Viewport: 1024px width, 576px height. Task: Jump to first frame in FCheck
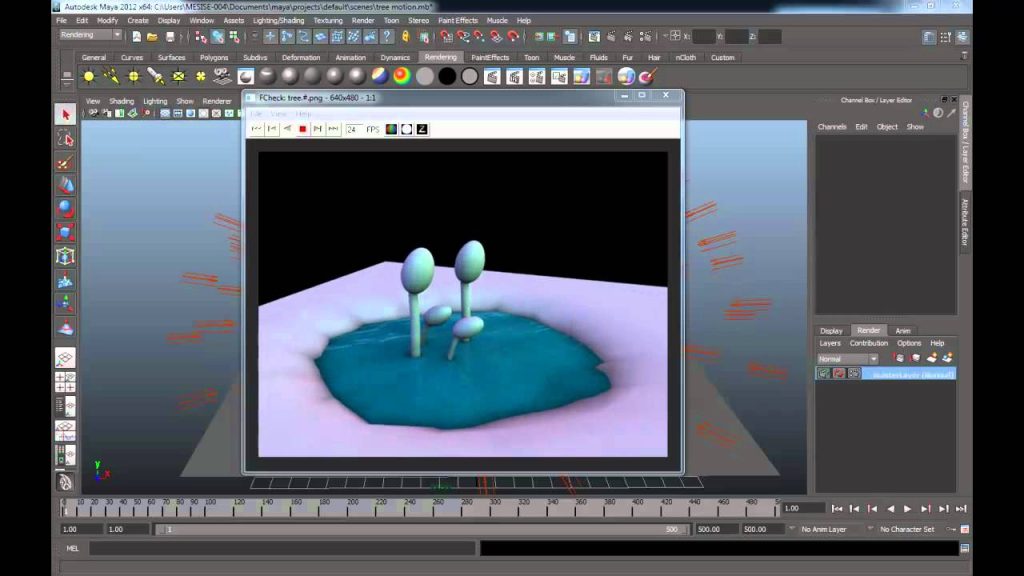[x=257, y=129]
